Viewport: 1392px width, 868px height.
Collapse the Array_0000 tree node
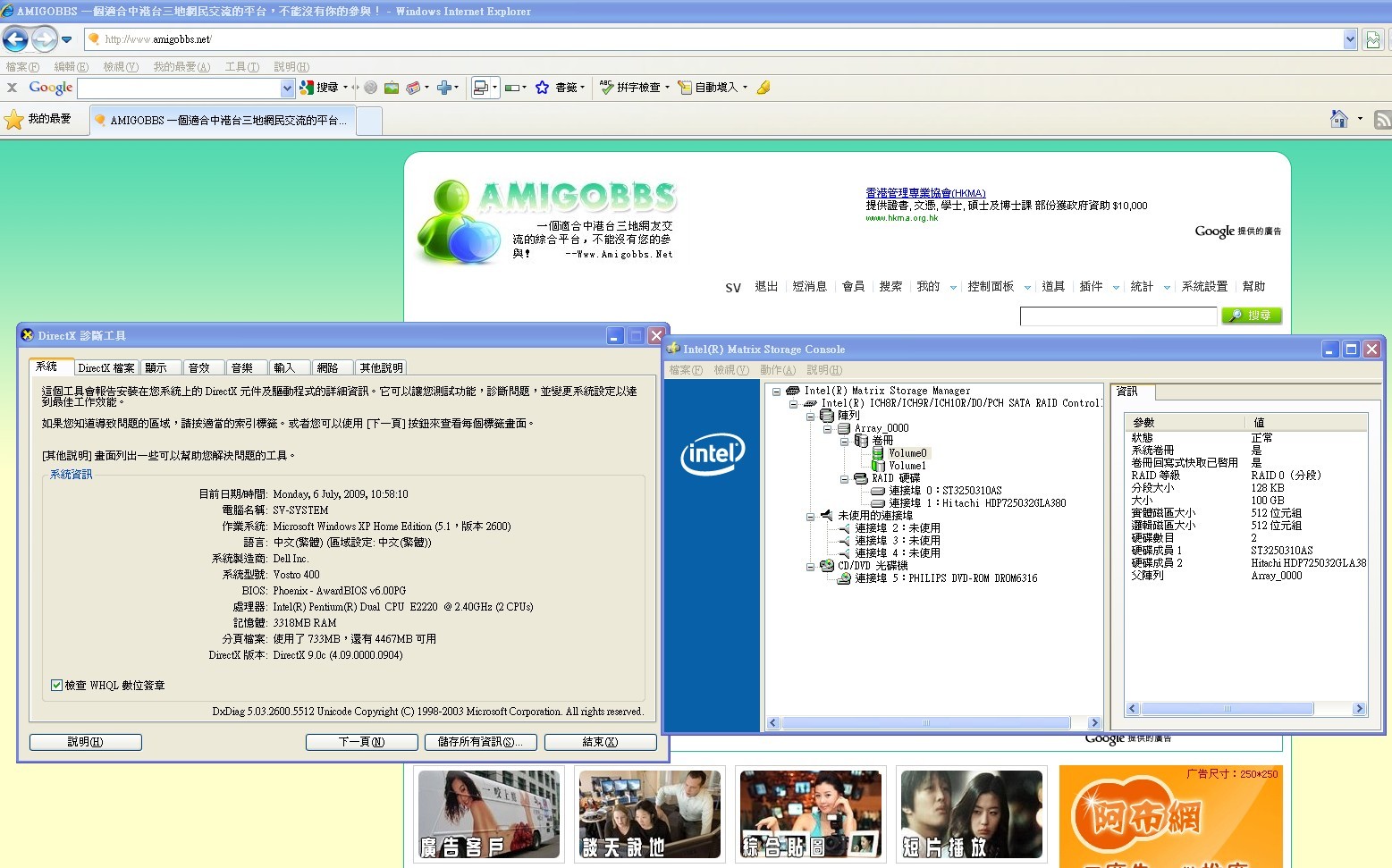tap(828, 428)
